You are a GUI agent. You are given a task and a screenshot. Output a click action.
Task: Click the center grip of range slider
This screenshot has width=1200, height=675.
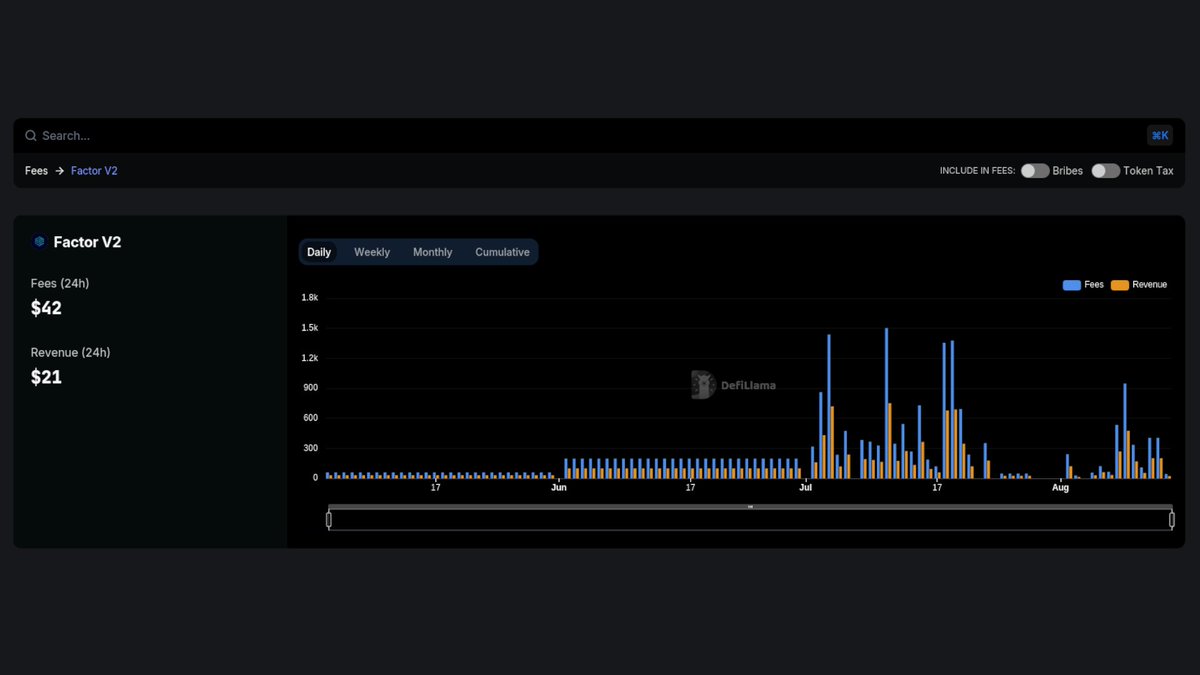point(750,507)
